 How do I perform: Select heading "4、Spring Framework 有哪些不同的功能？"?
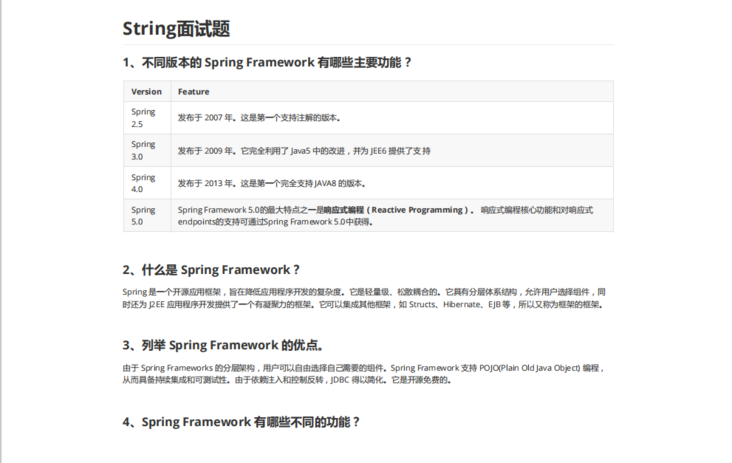(x=241, y=422)
